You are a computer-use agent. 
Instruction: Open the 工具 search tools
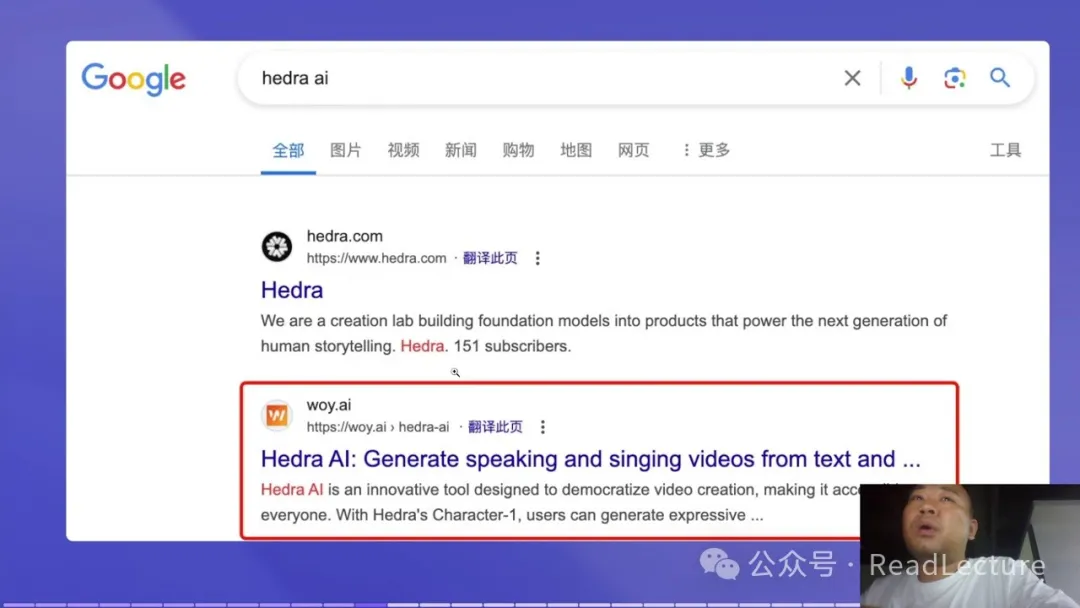click(1005, 150)
